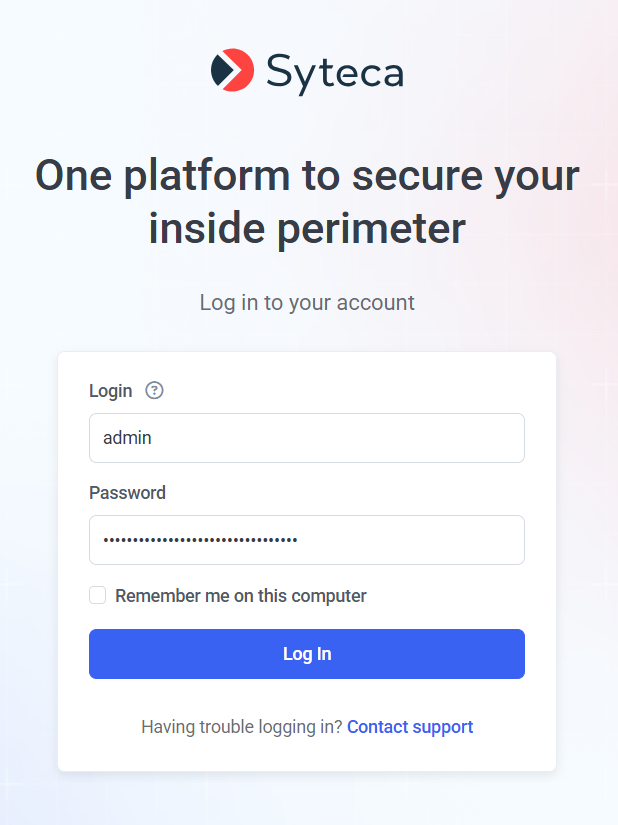Click the 'Login' field label
This screenshot has width=618, height=825.
pyautogui.click(x=111, y=391)
